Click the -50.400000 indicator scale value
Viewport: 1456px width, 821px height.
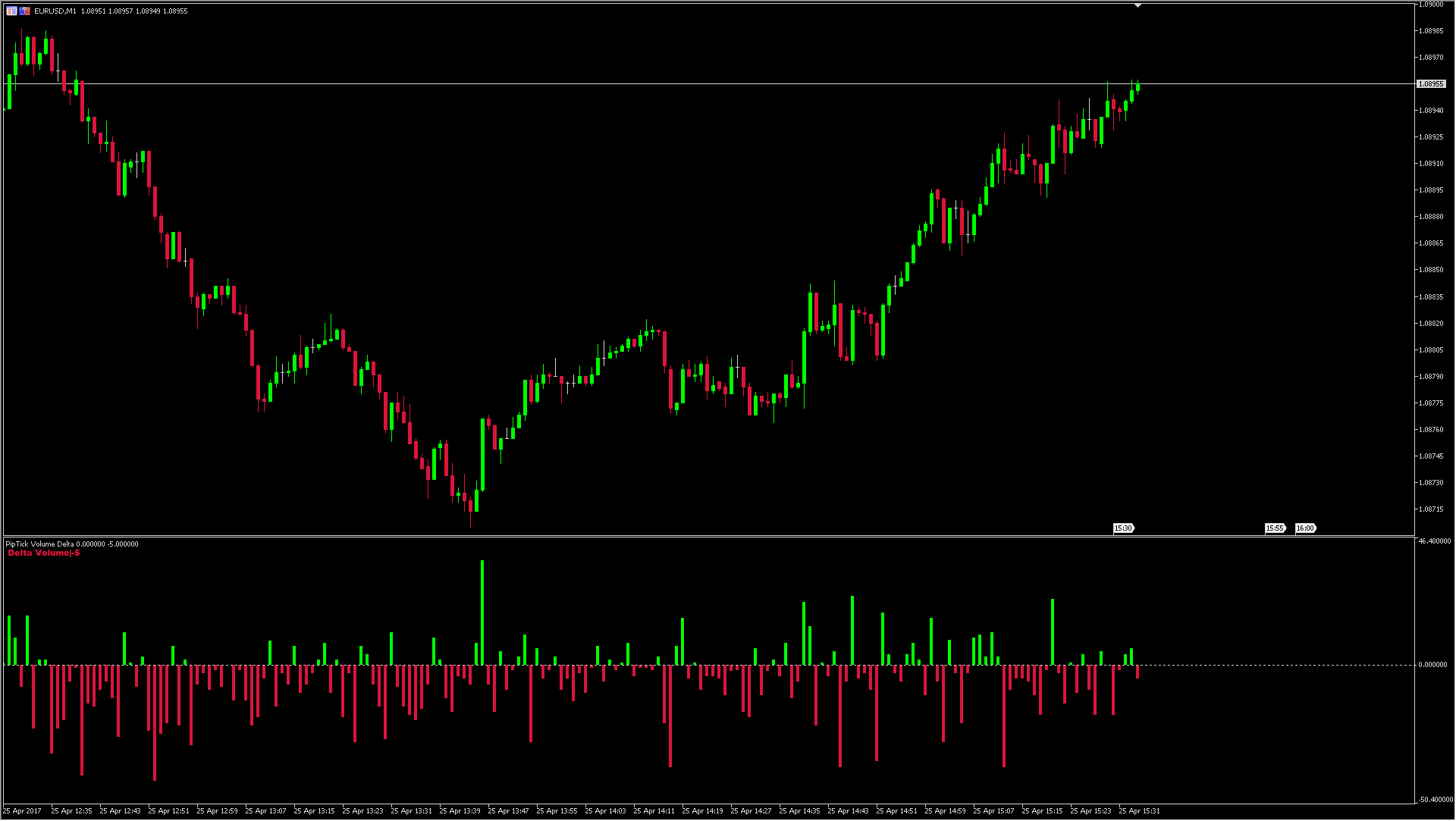click(x=1434, y=800)
